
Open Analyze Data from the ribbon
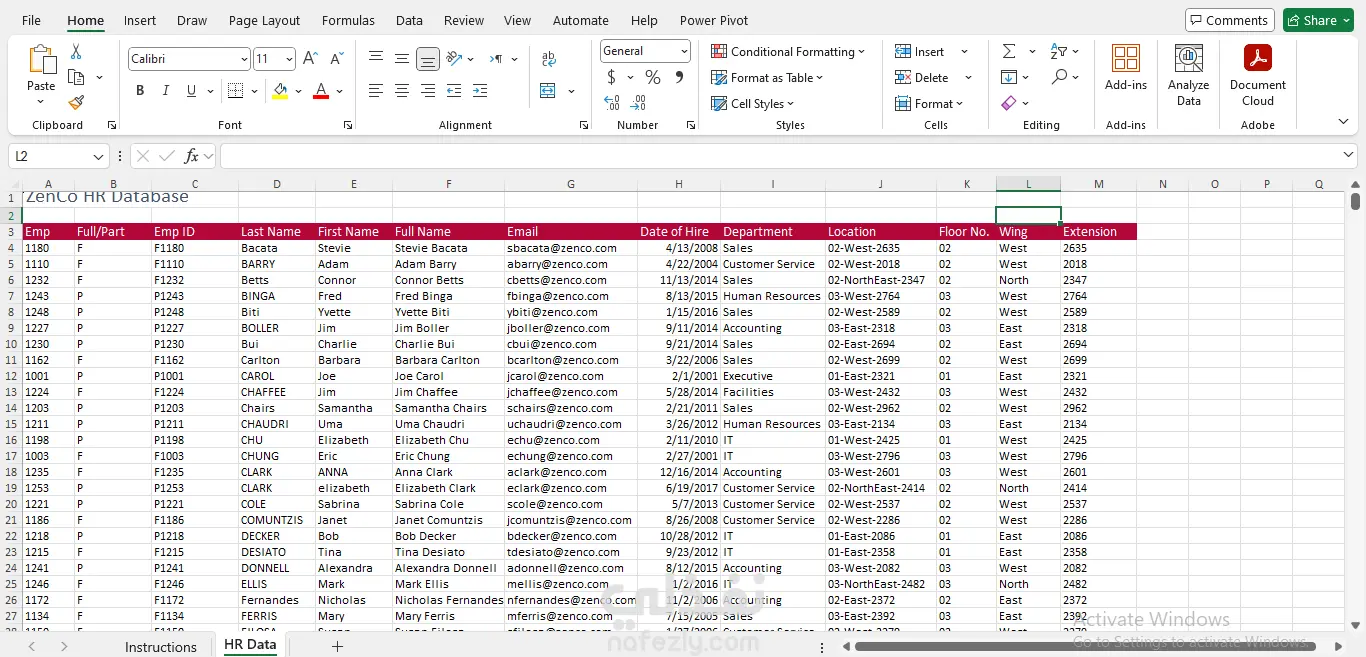1188,75
